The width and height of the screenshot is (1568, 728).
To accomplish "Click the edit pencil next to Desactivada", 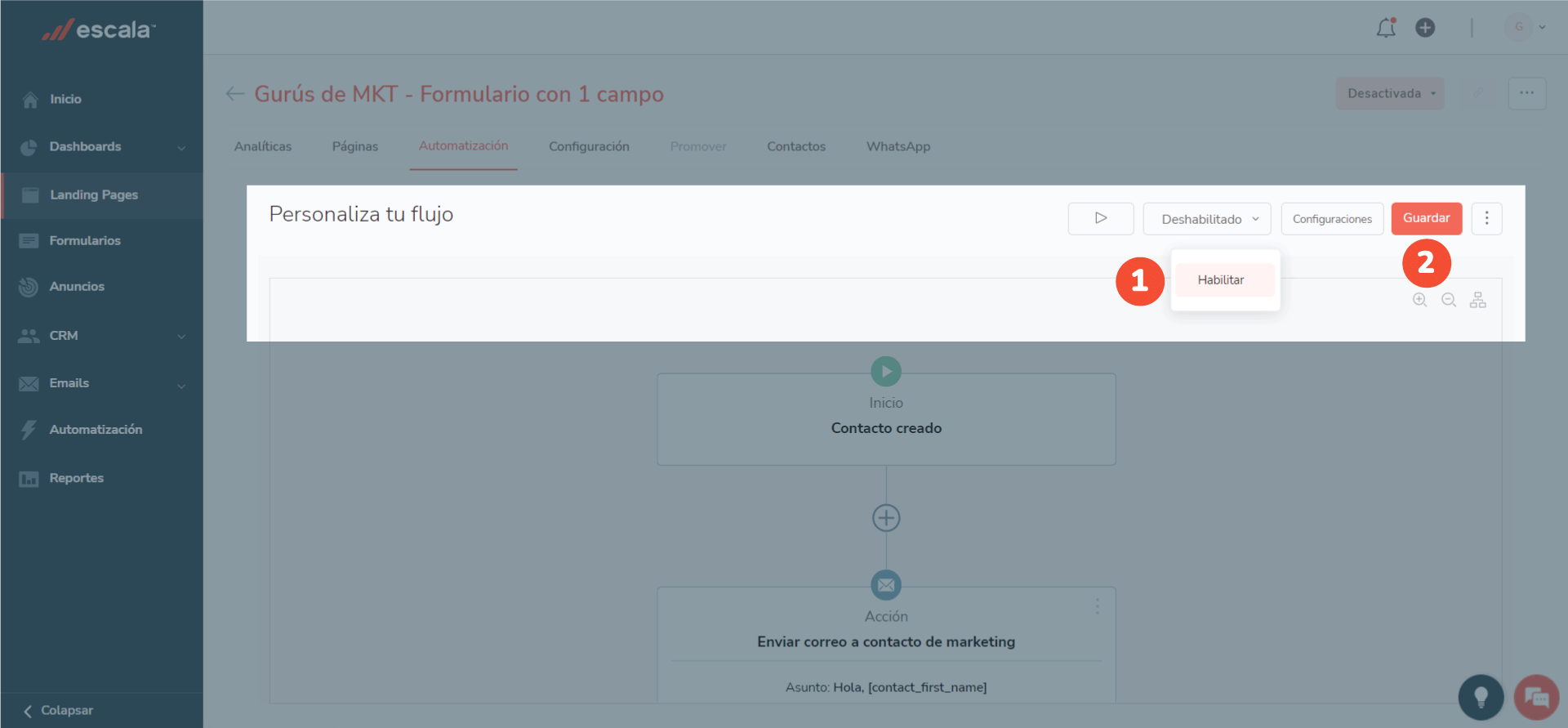I will click(x=1477, y=94).
